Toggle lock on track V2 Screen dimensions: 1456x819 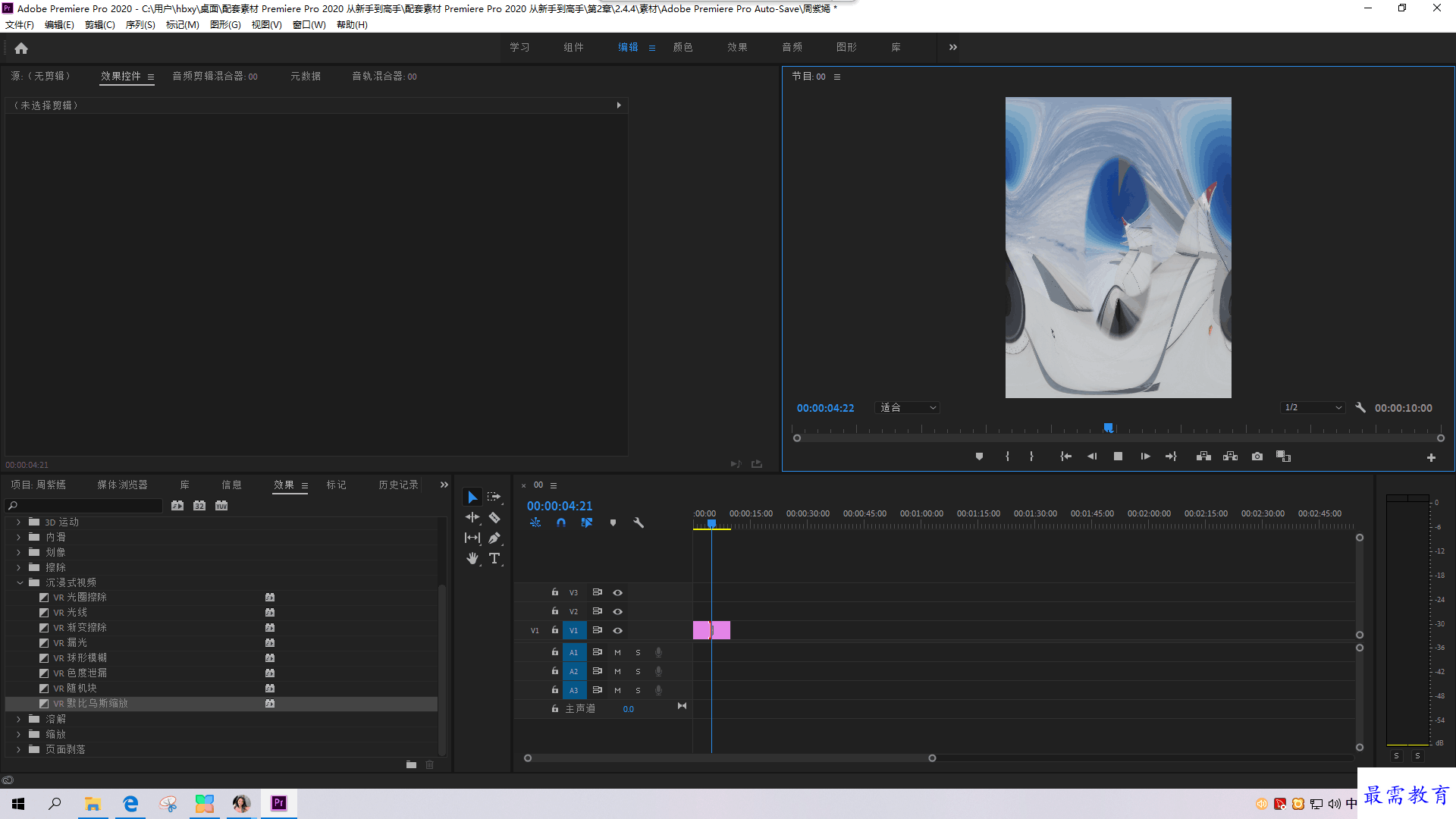point(555,610)
